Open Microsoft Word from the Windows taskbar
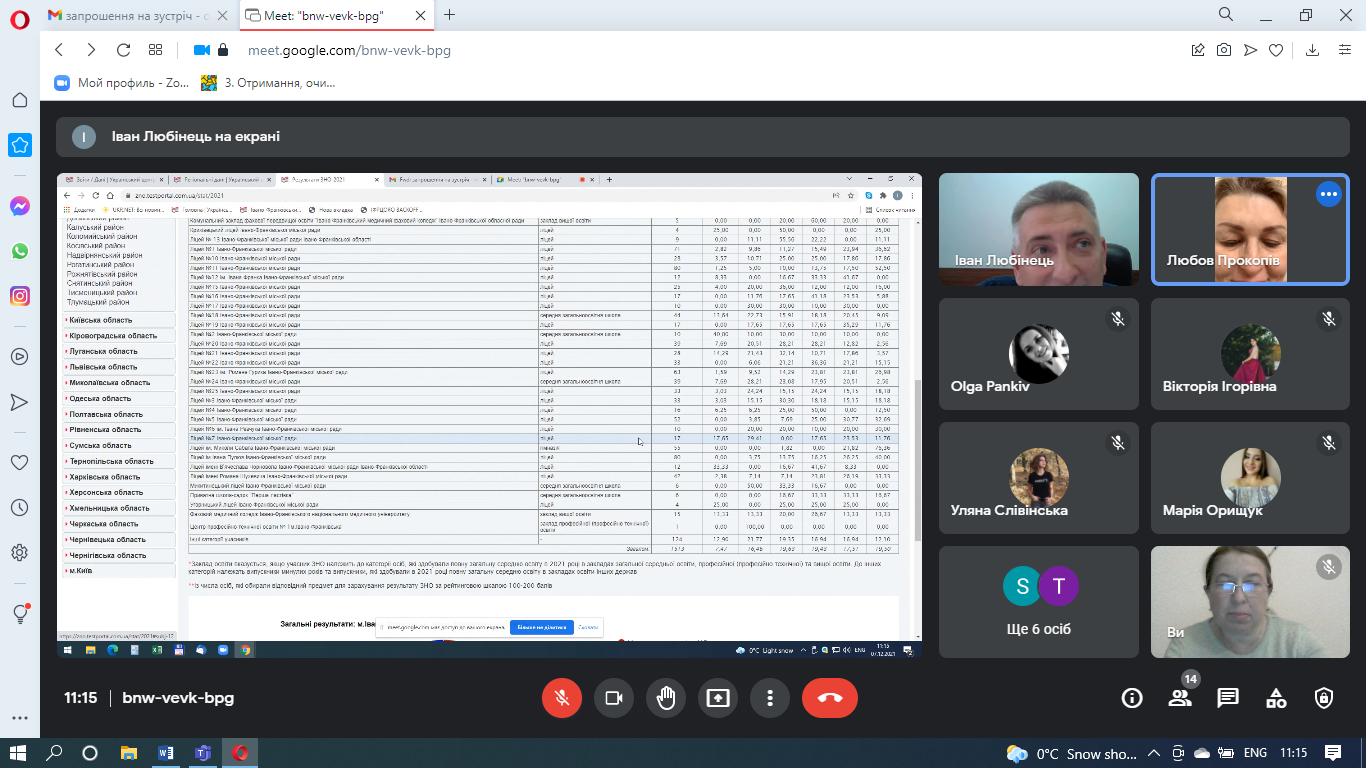The height and width of the screenshot is (768, 1366). 166,753
